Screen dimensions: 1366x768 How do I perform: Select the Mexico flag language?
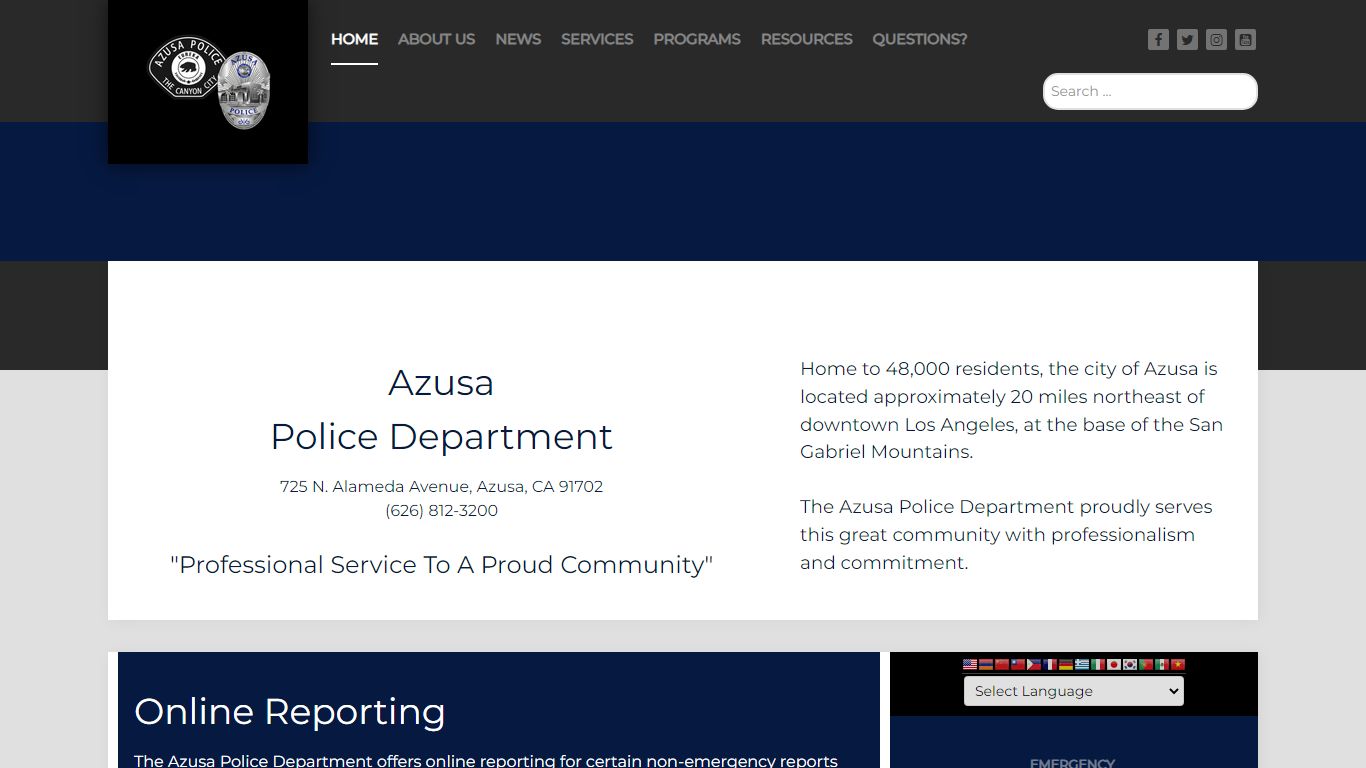coord(1162,664)
